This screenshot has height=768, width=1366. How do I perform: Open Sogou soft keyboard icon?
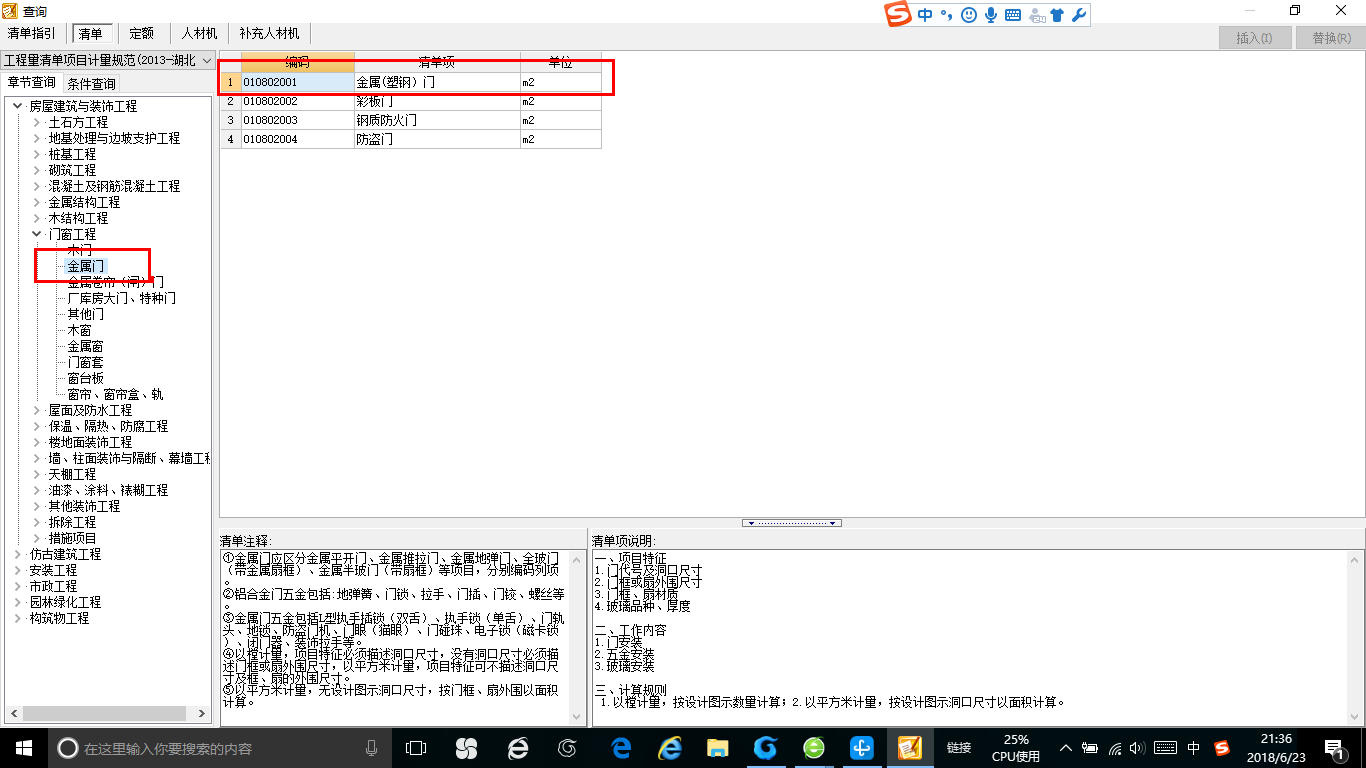click(x=1013, y=15)
